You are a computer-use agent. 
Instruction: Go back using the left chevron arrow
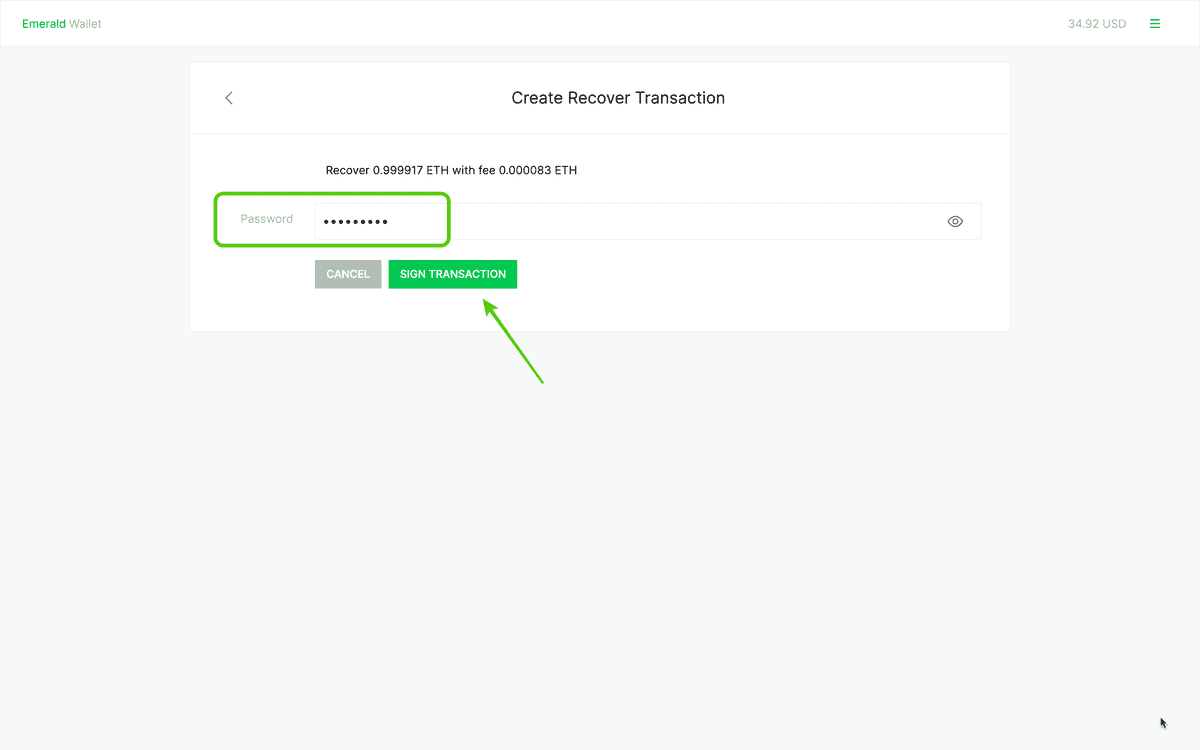click(x=229, y=98)
